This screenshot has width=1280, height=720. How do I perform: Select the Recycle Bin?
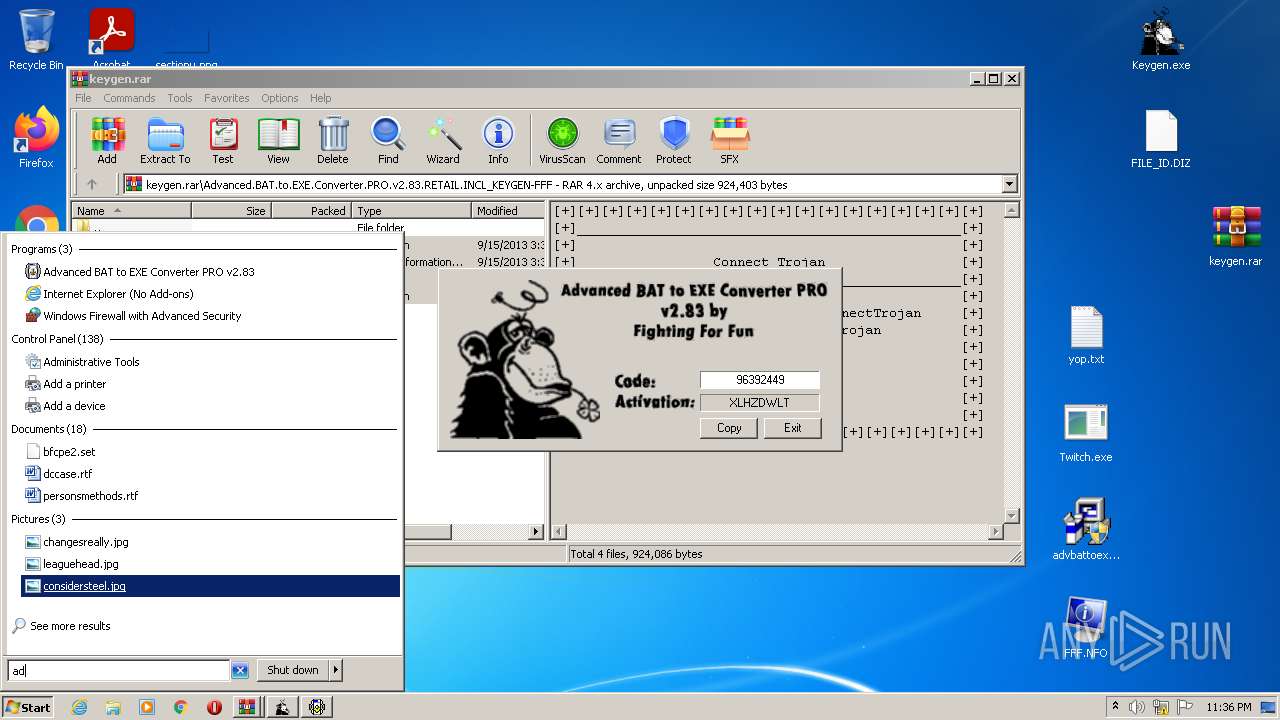(x=36, y=41)
